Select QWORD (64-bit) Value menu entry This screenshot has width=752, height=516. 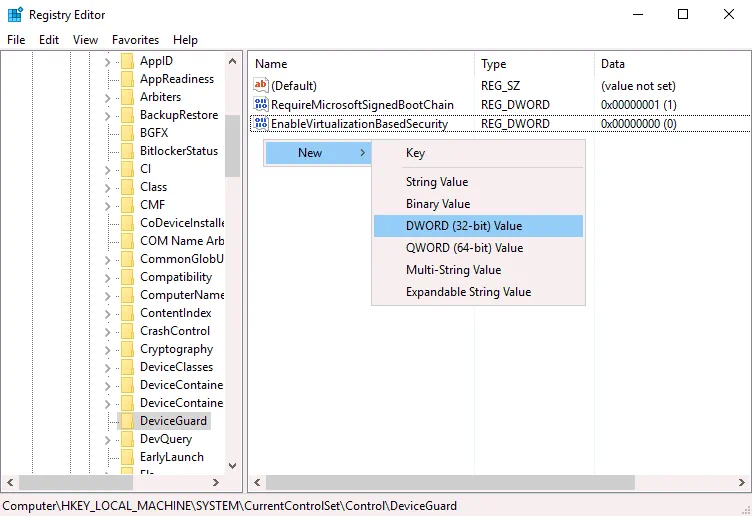[464, 248]
